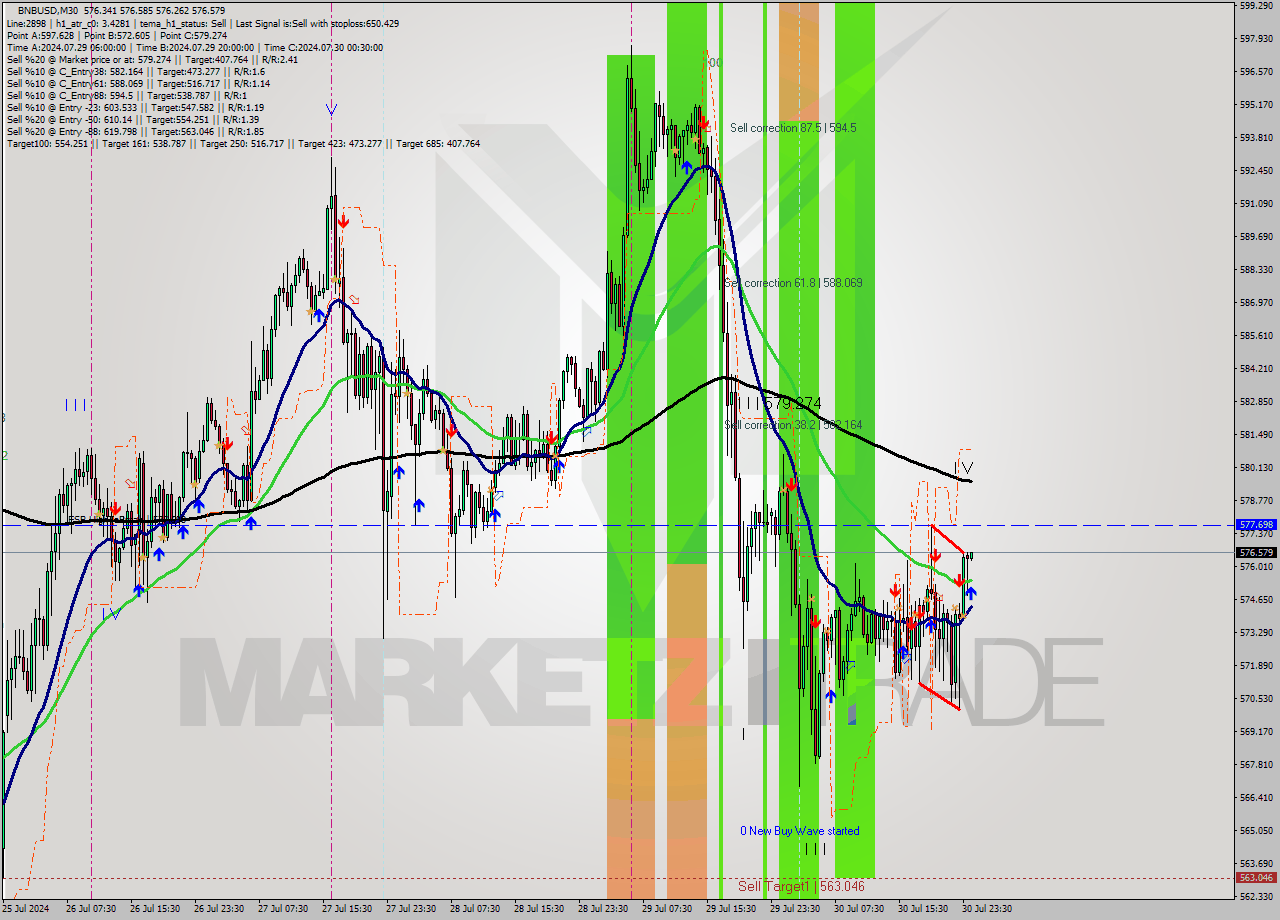
Task: Click the '26 Jul 23:30' time label
Action: click(219, 909)
